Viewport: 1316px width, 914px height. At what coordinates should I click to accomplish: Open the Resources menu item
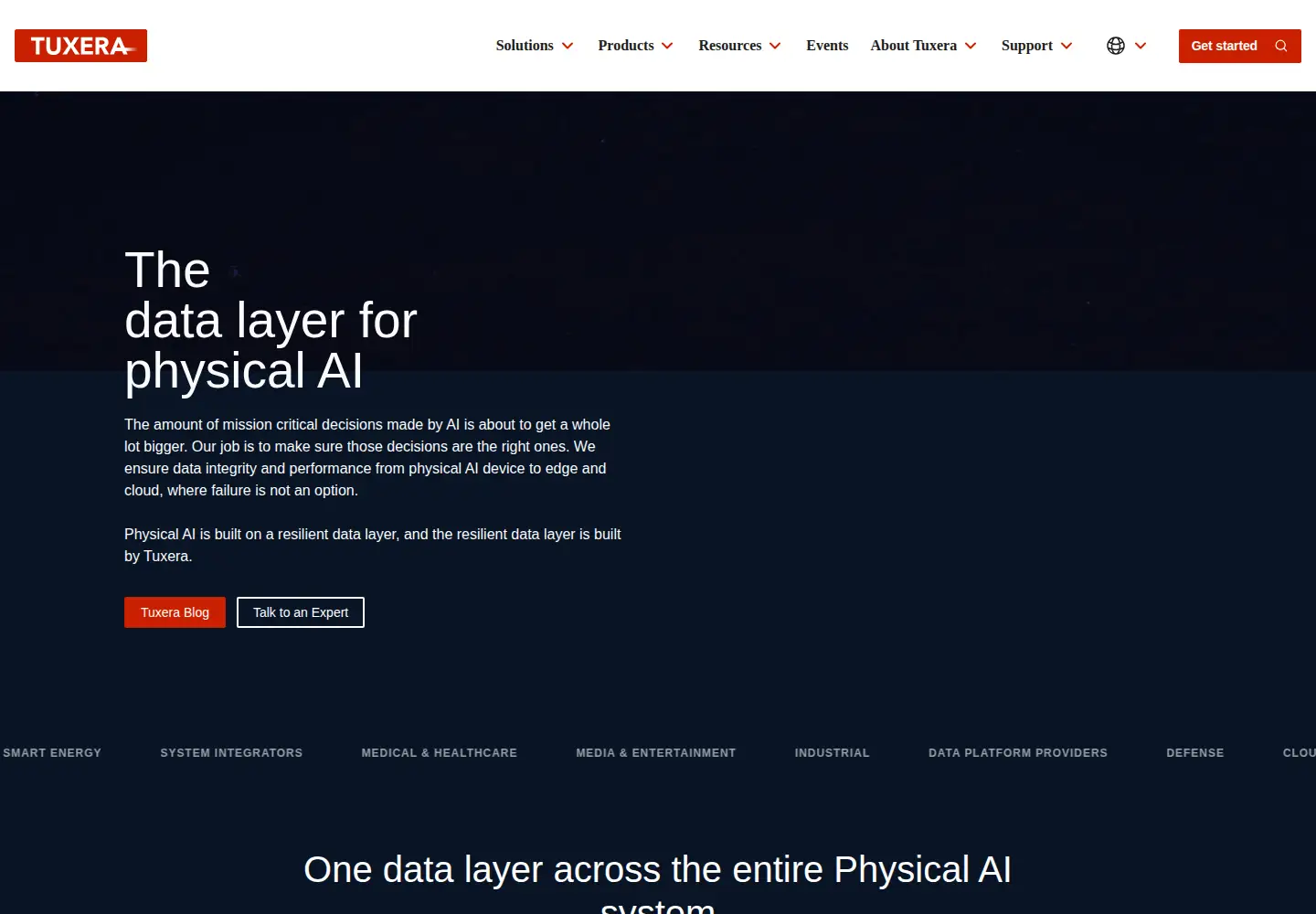coord(729,46)
